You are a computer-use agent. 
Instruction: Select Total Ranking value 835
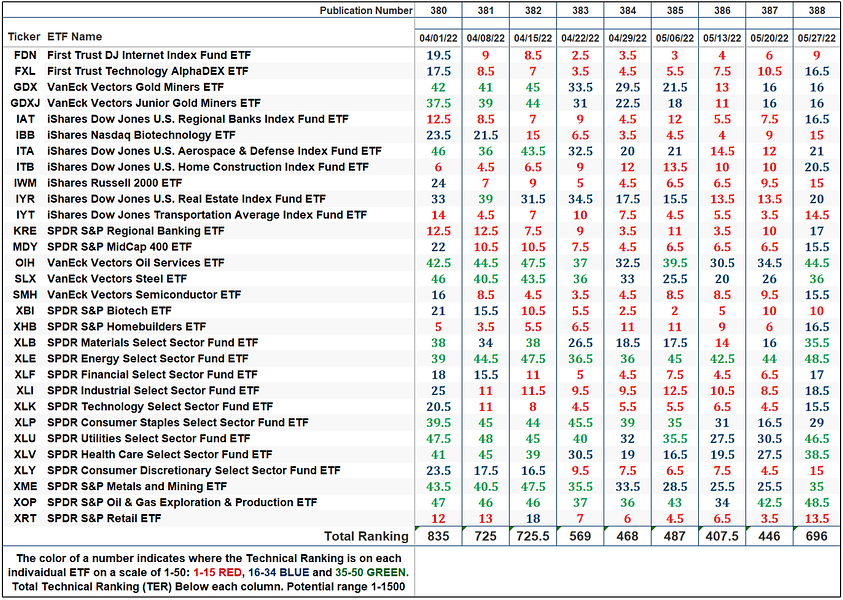click(438, 536)
